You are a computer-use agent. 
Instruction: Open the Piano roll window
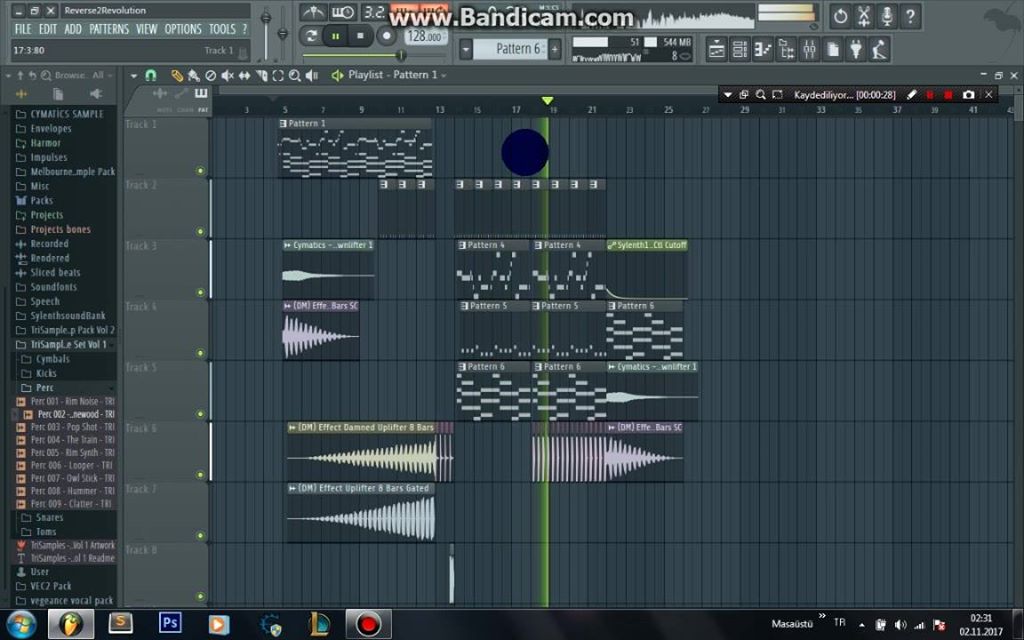tap(762, 50)
